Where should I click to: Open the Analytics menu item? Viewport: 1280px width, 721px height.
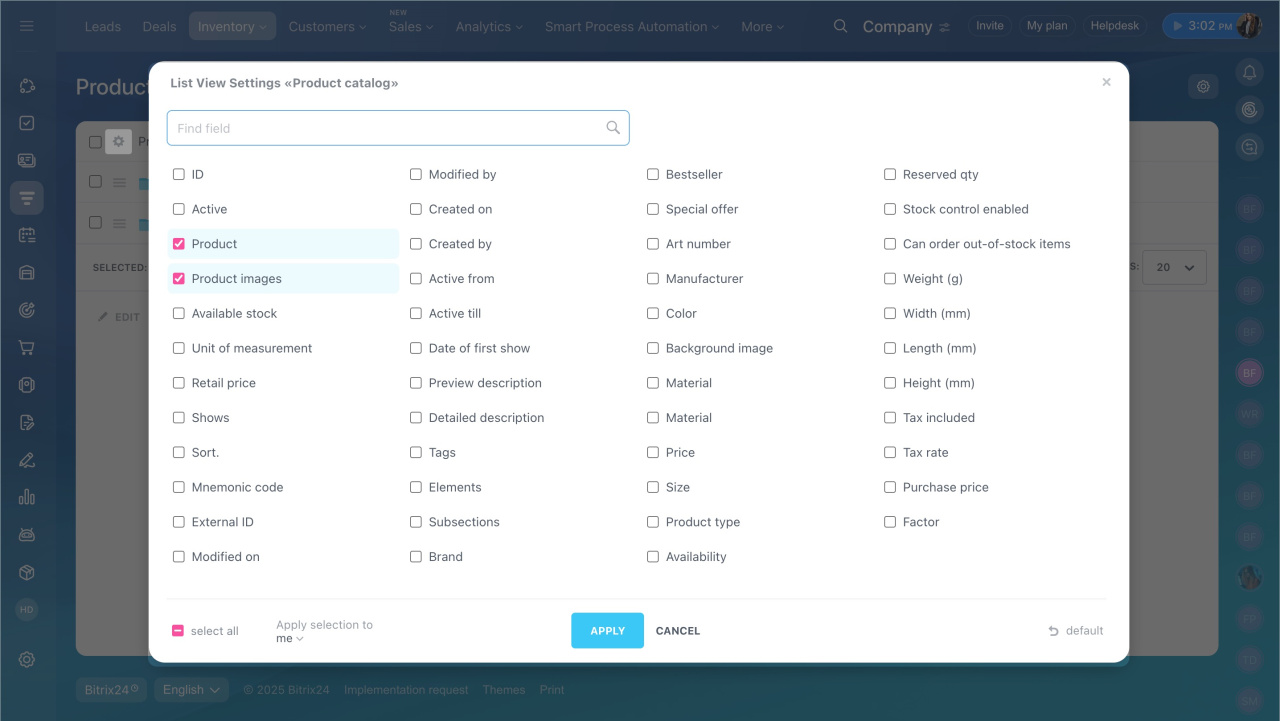489,27
